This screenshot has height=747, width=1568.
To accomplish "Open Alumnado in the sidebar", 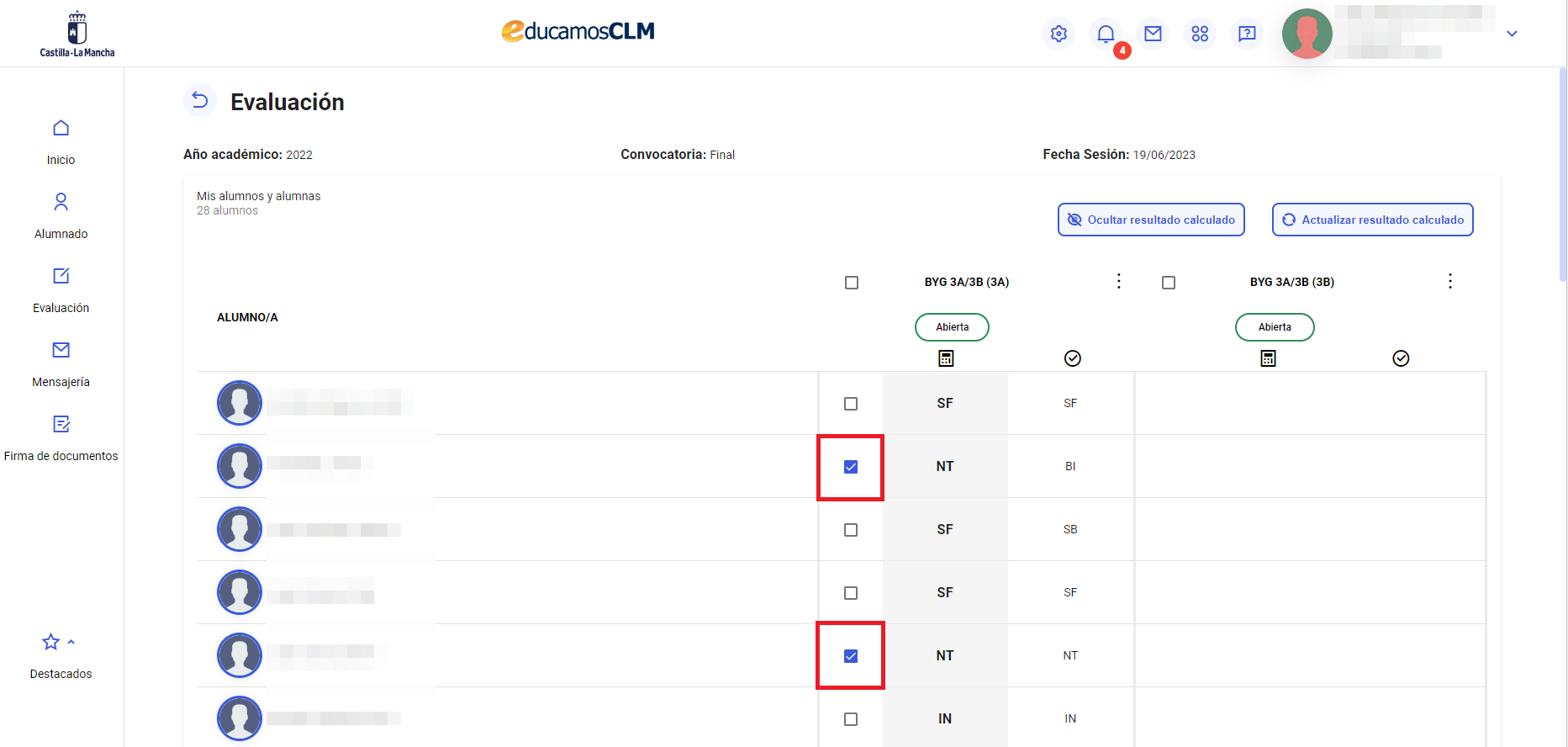I will point(61,216).
